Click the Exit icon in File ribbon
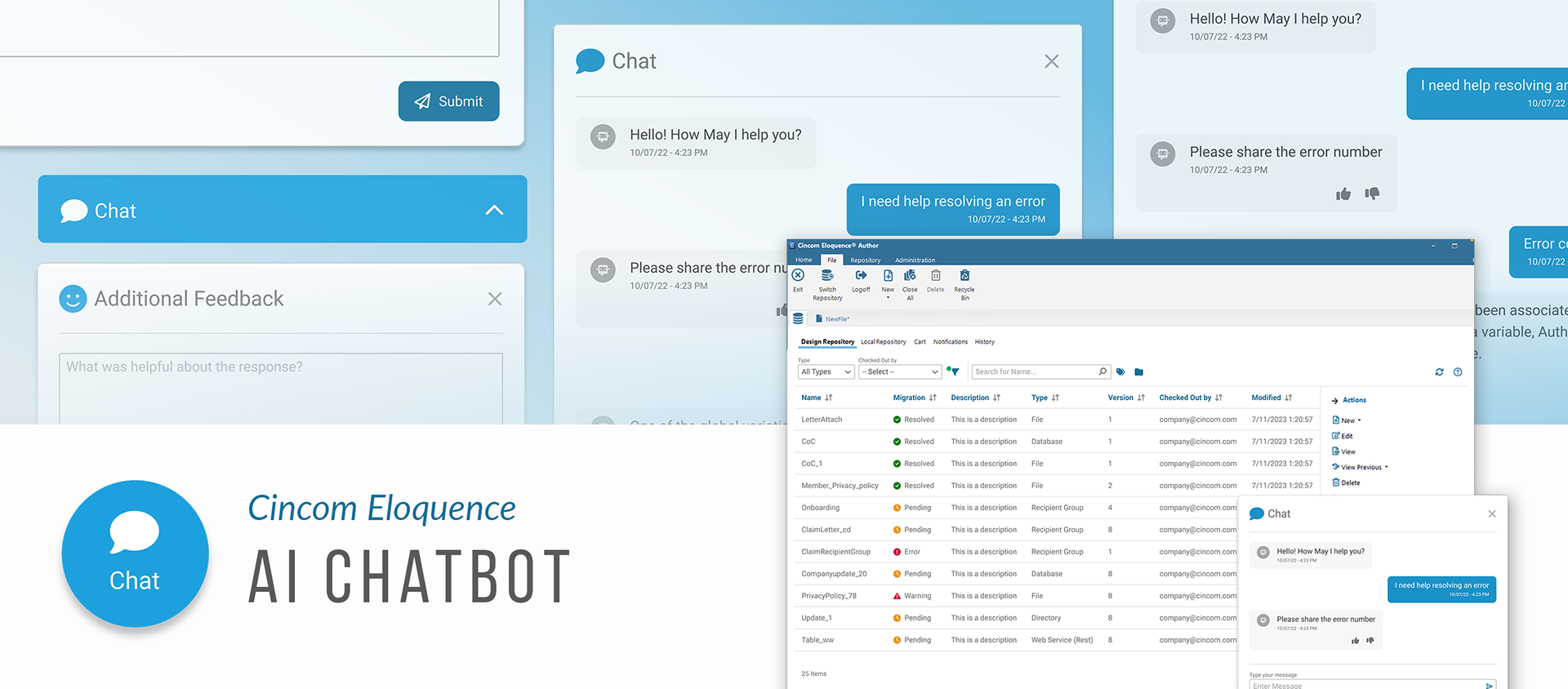This screenshot has width=1568, height=689. 798,276
